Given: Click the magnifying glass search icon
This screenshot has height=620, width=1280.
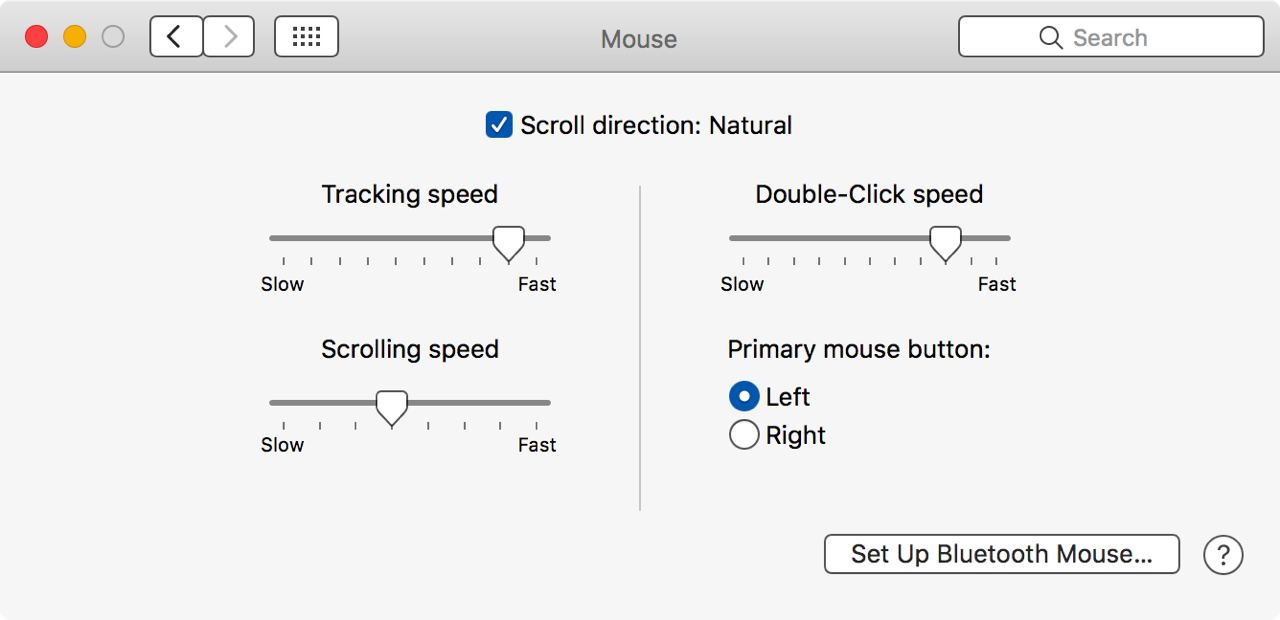Looking at the screenshot, I should coord(1050,38).
